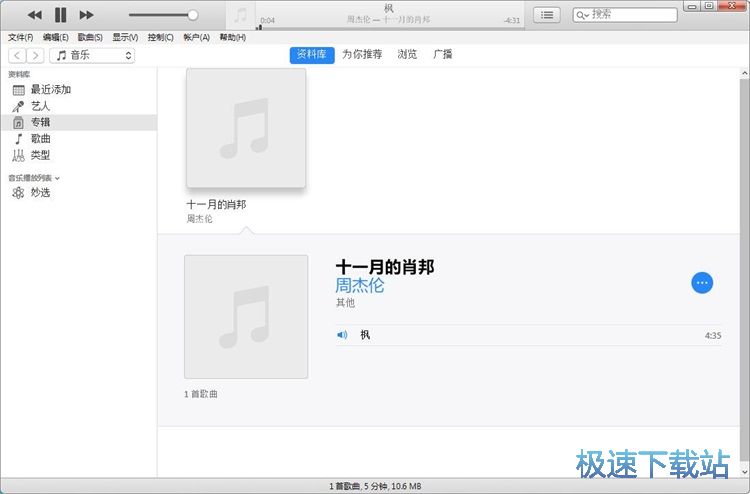The image size is (750, 494).
Task: Maximize the iTunes window
Action: pyautogui.click(x=709, y=6)
